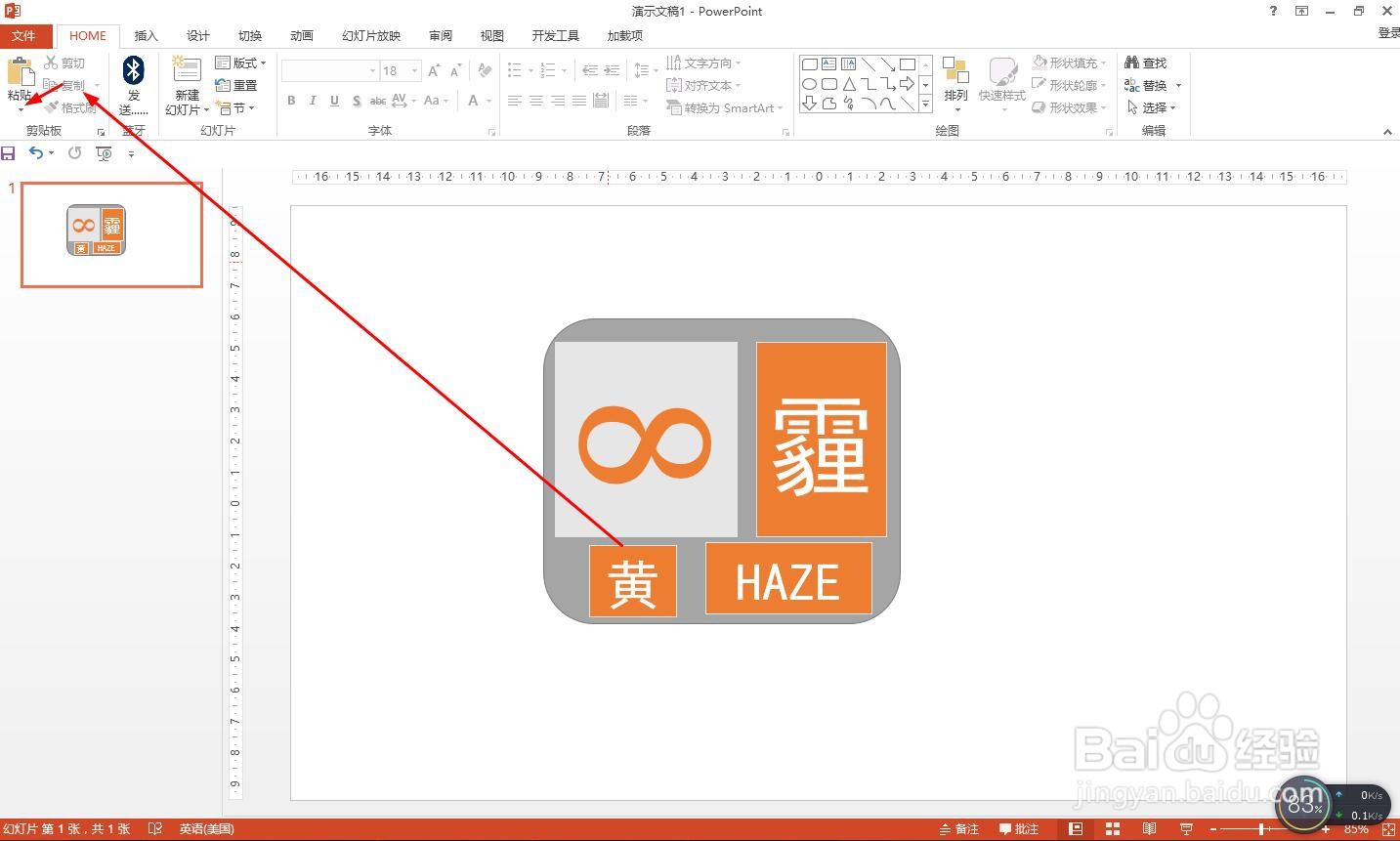Redo icon in quick access toolbar

click(75, 153)
